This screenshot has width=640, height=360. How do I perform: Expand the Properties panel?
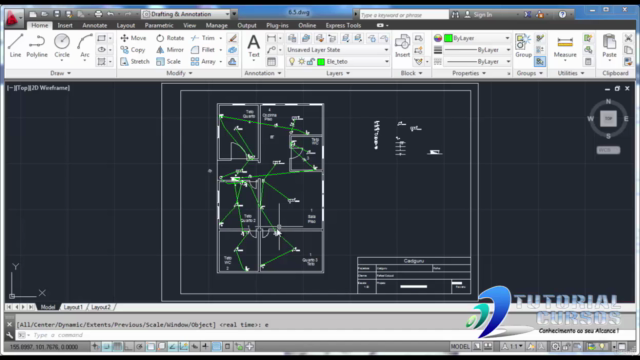tap(469, 73)
